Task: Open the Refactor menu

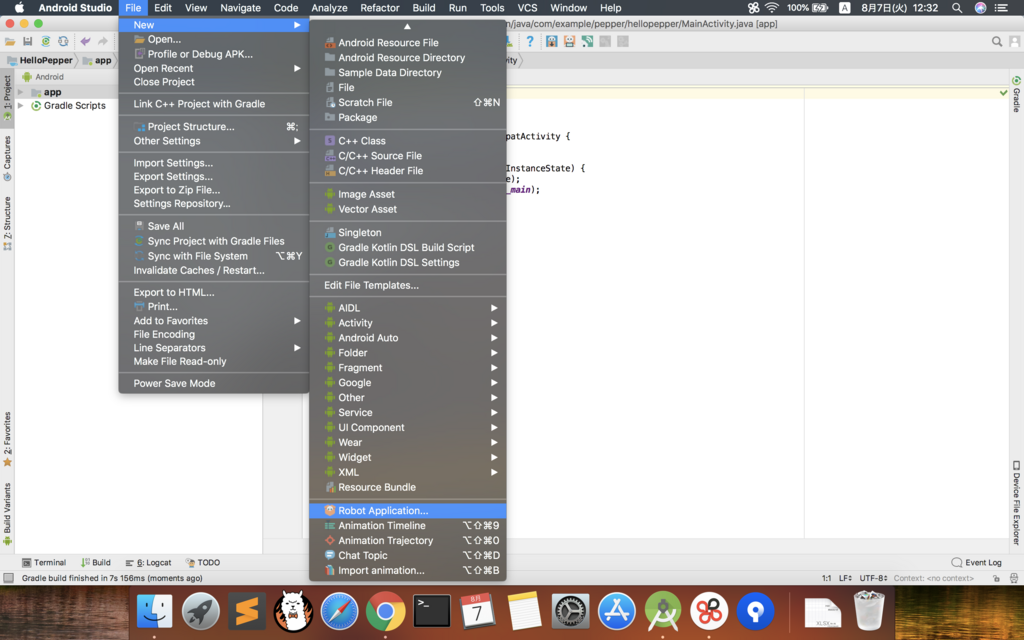Action: (x=379, y=8)
